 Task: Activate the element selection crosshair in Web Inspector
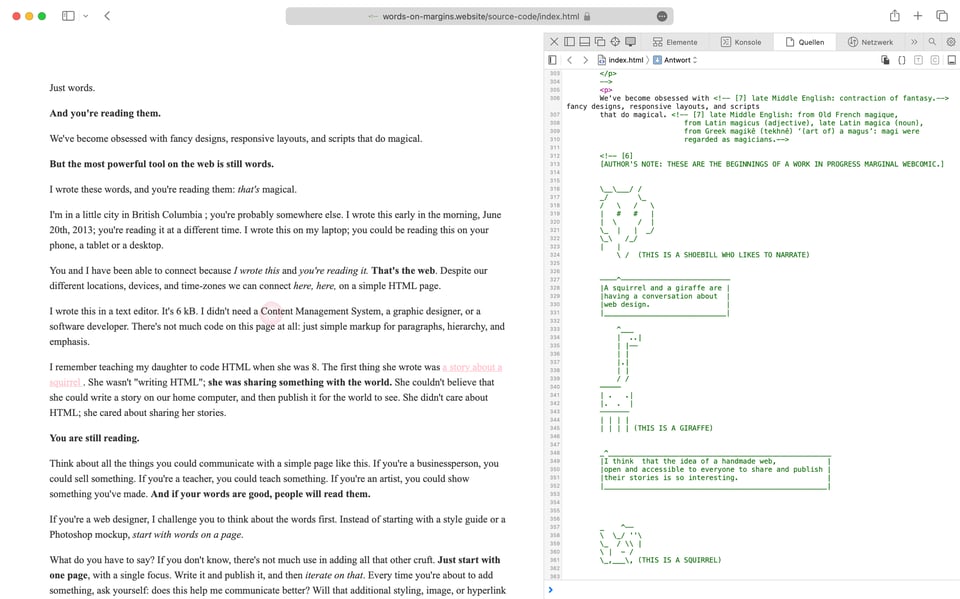click(614, 41)
